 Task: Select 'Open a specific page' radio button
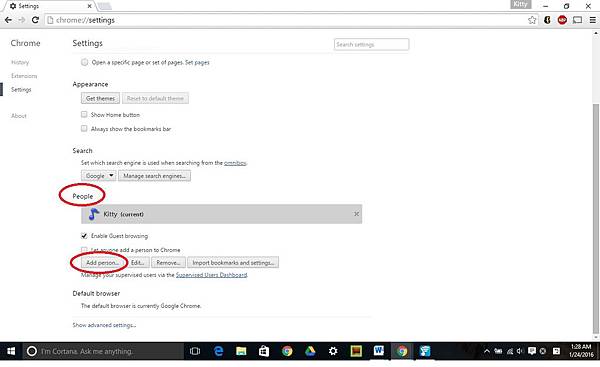pos(84,62)
